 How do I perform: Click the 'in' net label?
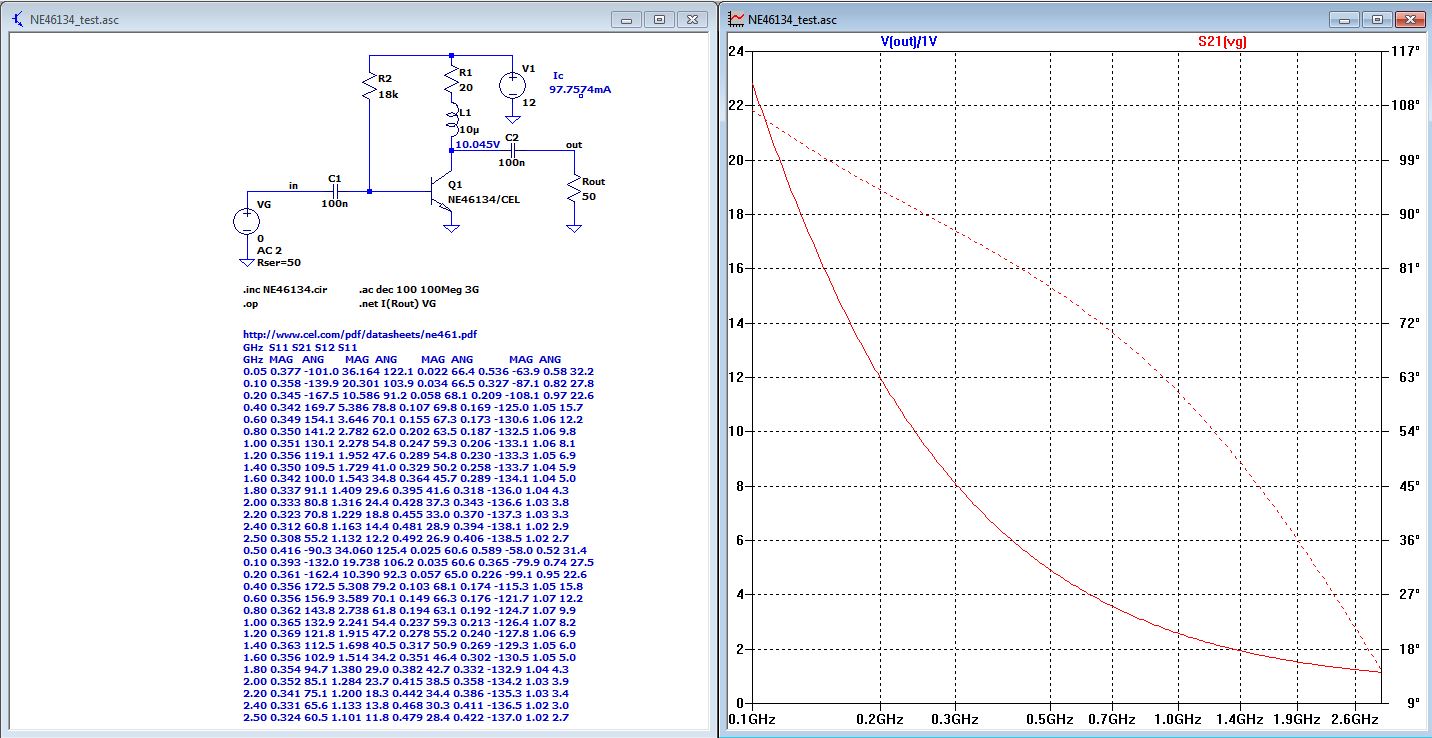(x=293, y=185)
